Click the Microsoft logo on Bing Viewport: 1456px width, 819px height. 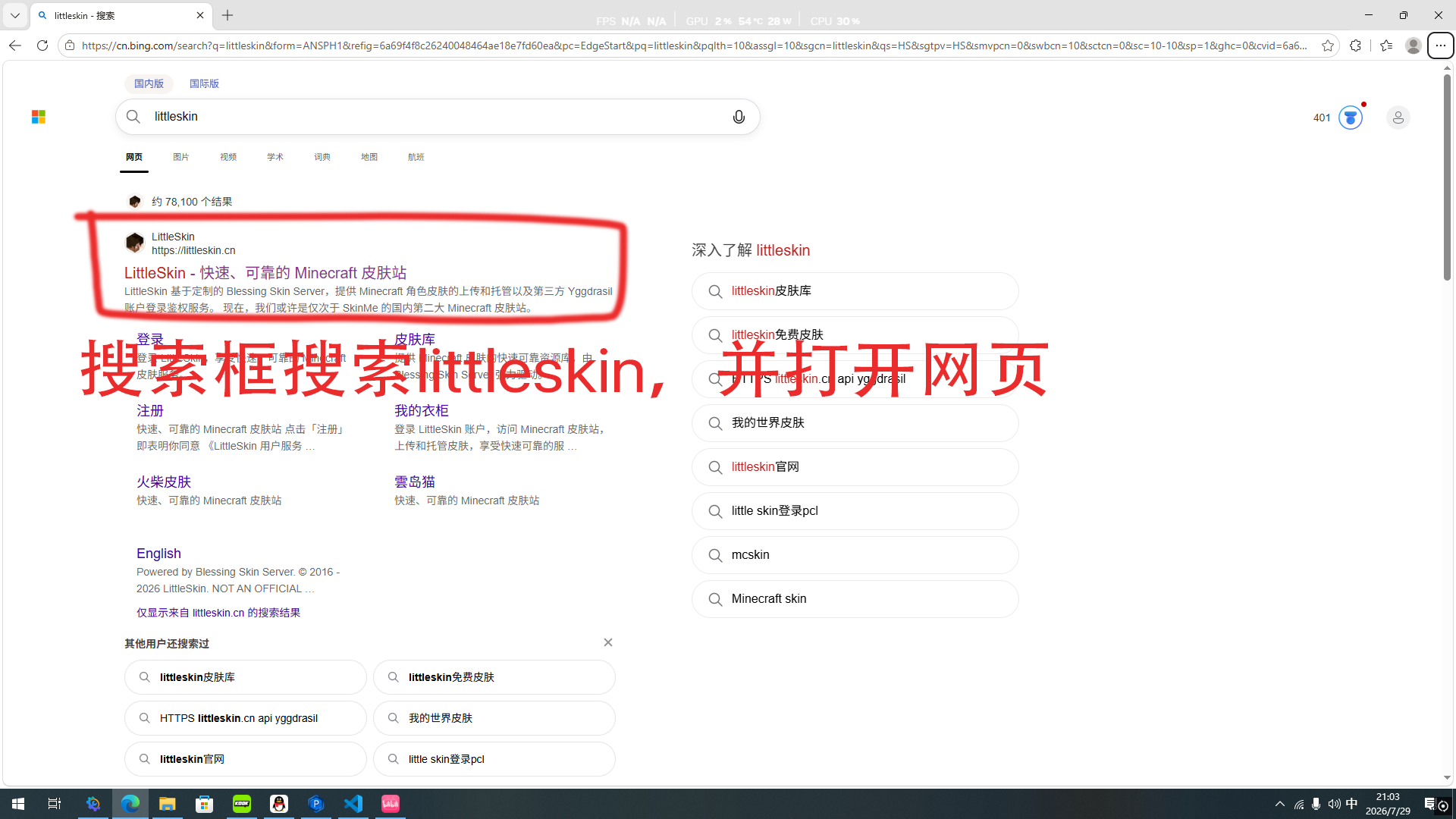(x=39, y=117)
